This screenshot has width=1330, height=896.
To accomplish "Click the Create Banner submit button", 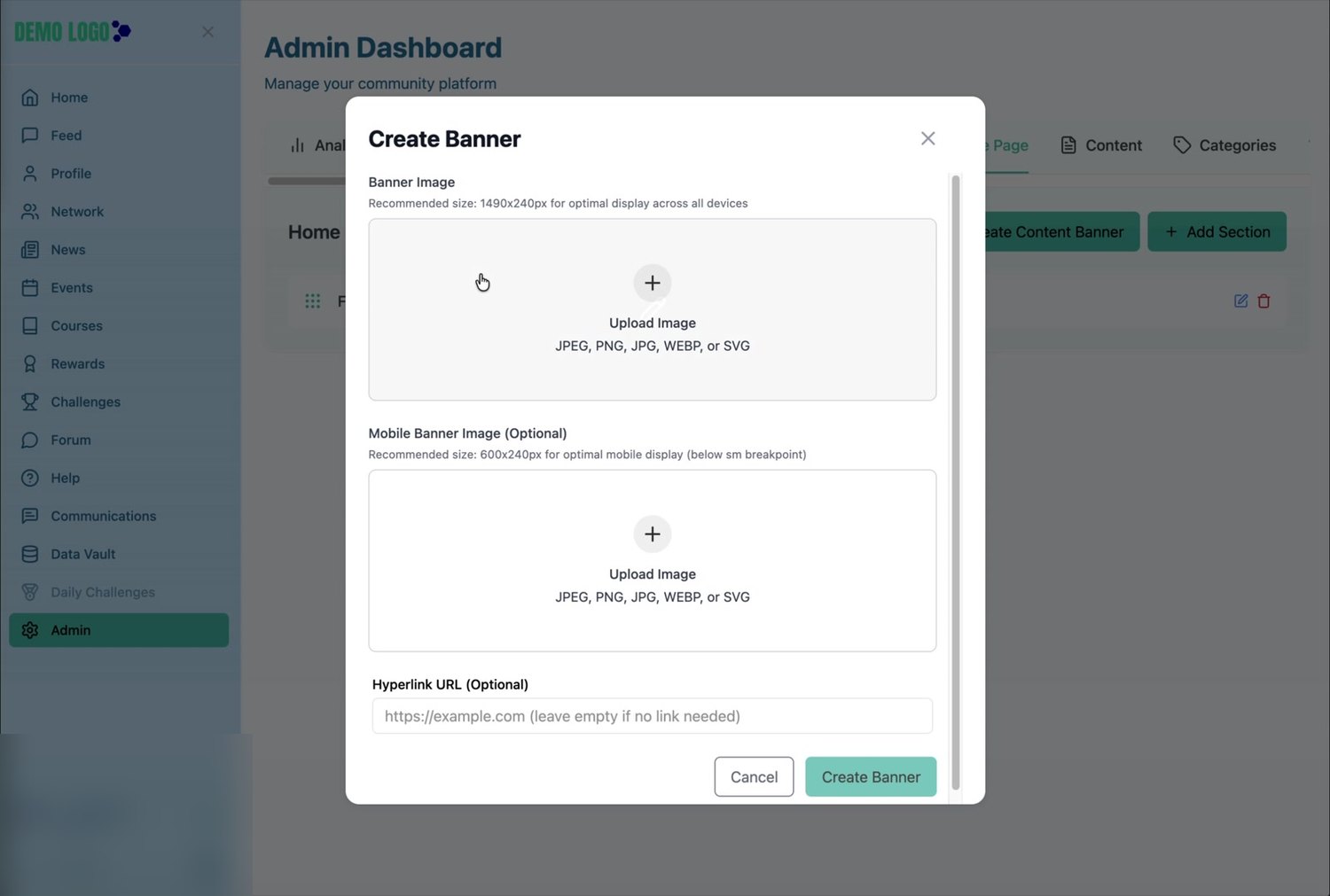I will (x=871, y=777).
